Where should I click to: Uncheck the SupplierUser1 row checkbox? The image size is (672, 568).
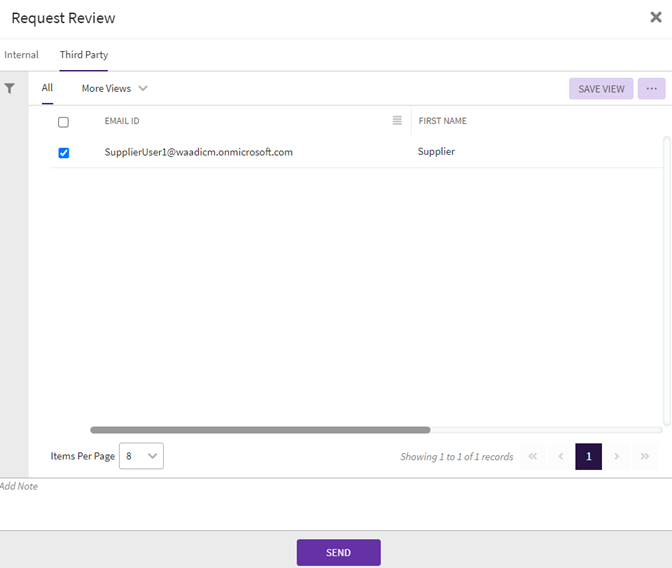coord(64,153)
